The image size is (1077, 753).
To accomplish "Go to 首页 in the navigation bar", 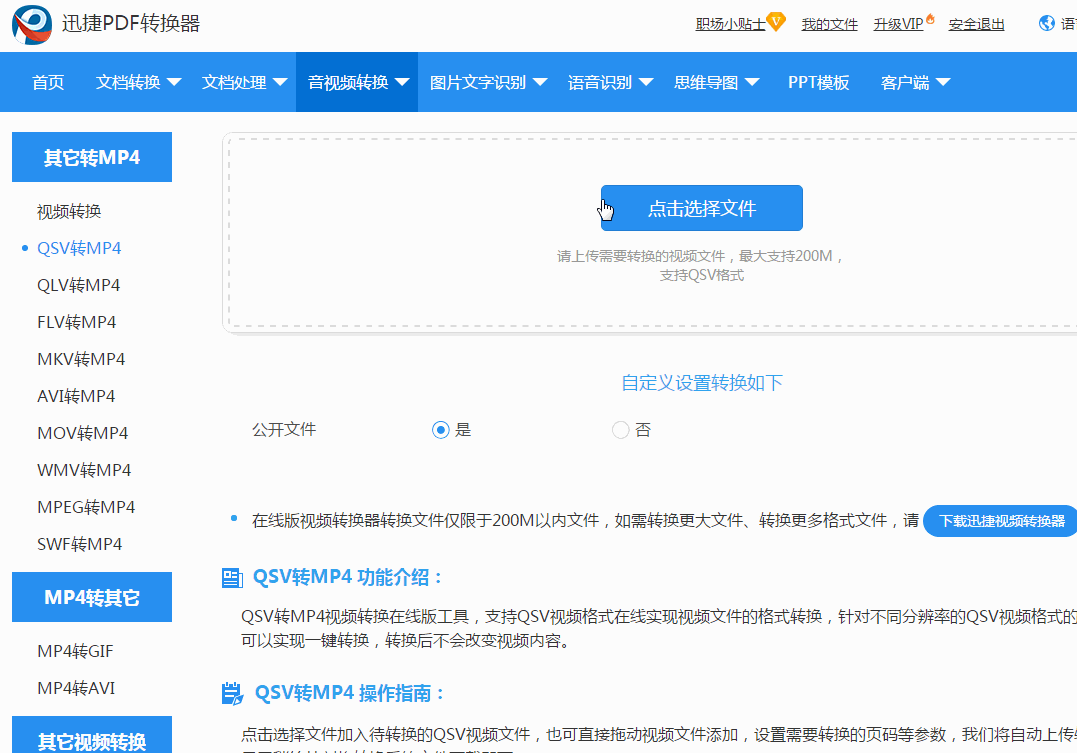I will [48, 82].
